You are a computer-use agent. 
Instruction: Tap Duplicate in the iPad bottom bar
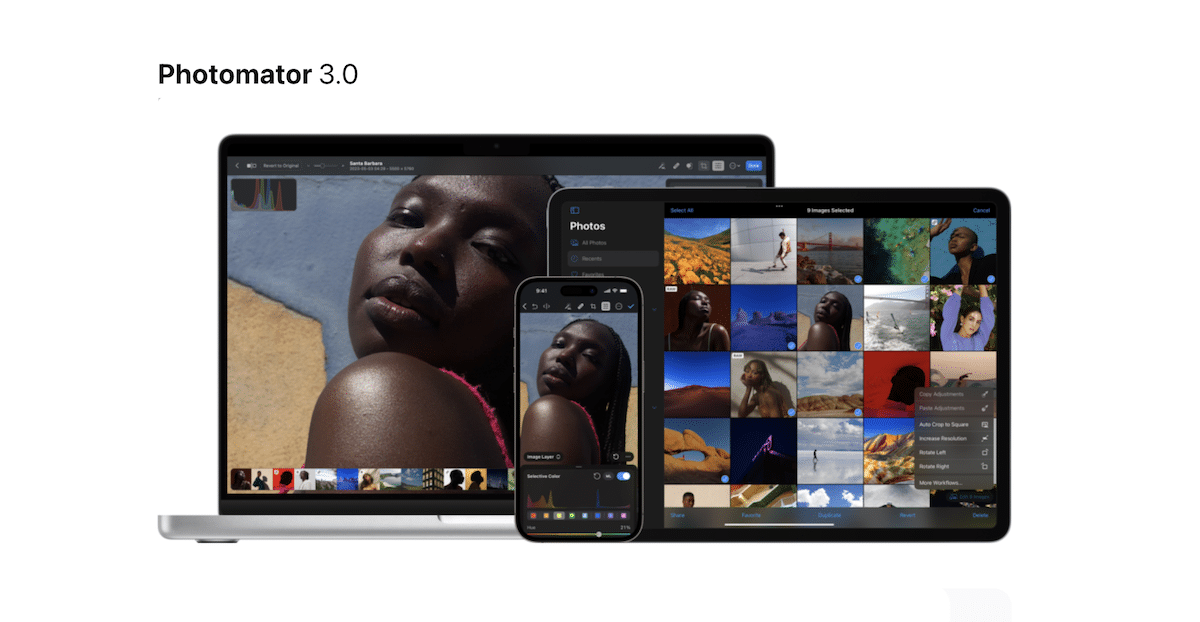click(829, 515)
